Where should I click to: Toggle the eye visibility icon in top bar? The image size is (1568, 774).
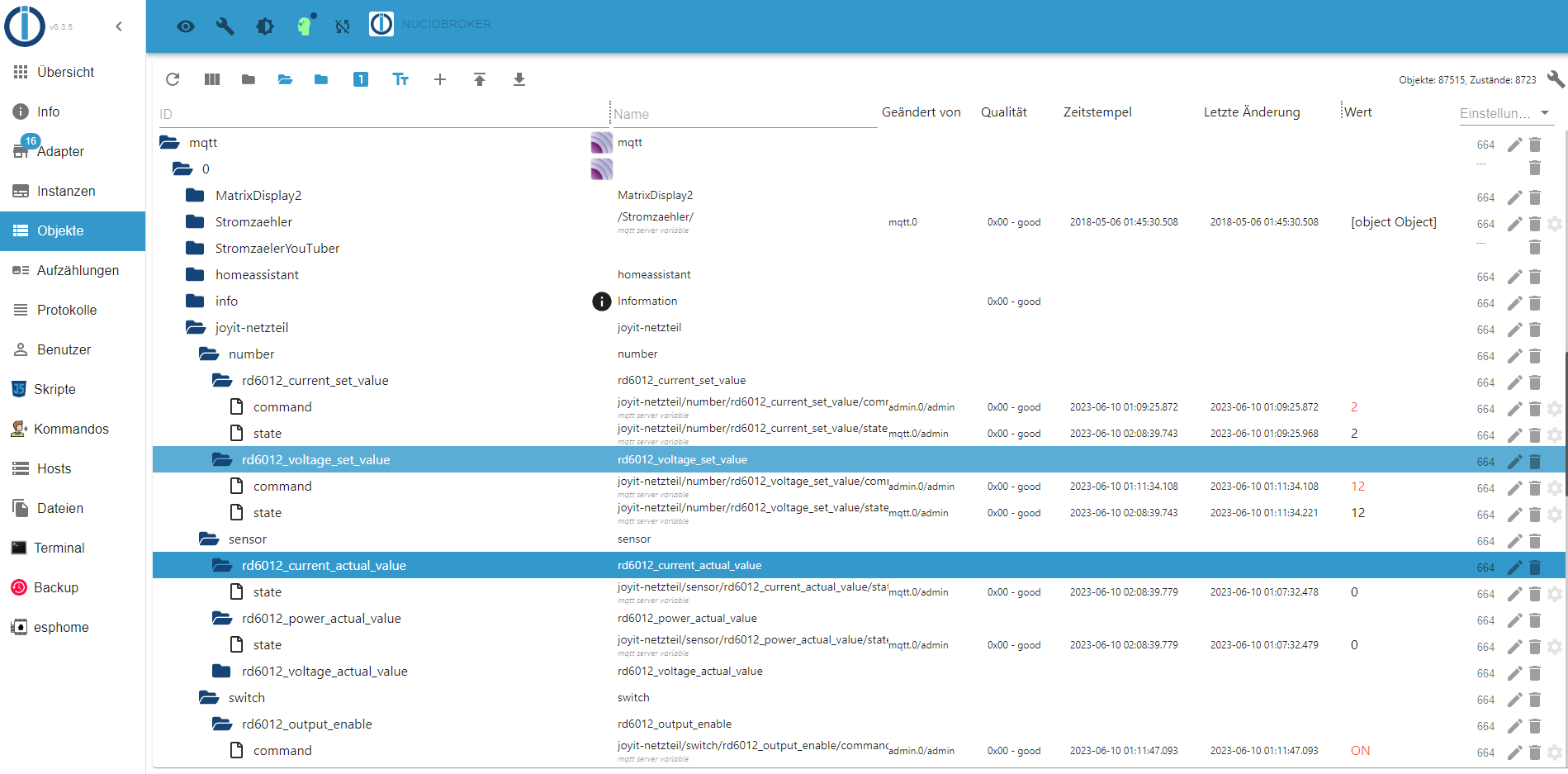click(x=186, y=26)
